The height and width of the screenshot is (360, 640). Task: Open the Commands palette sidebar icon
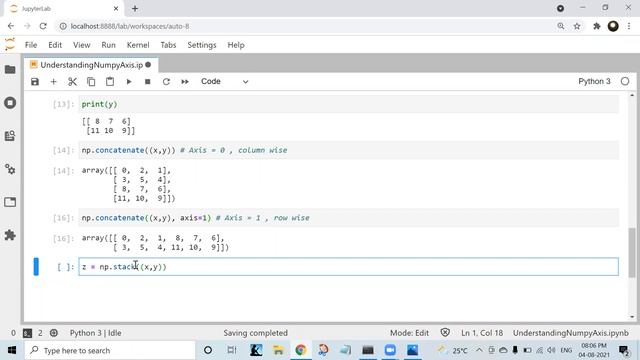[x=10, y=136]
